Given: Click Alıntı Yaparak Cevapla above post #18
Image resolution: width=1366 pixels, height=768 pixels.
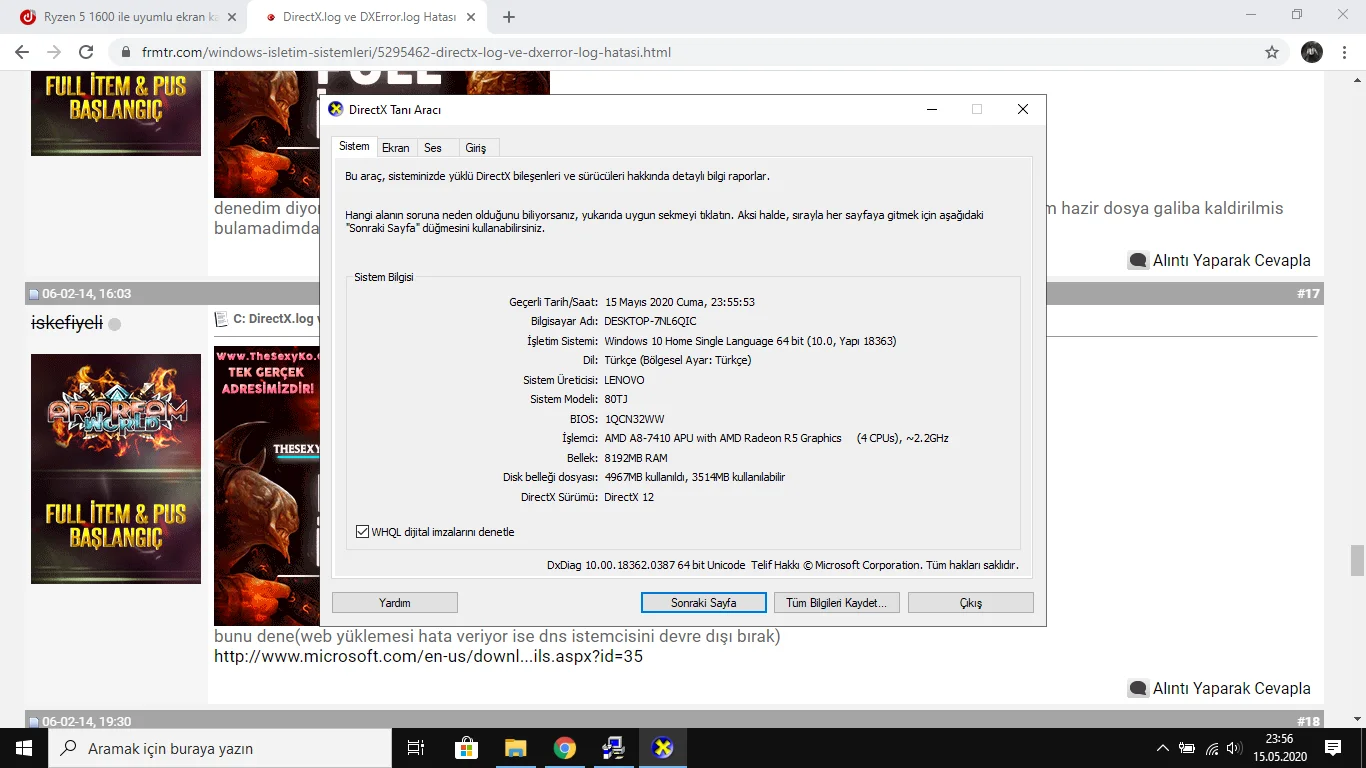Looking at the screenshot, I should click(x=1219, y=688).
